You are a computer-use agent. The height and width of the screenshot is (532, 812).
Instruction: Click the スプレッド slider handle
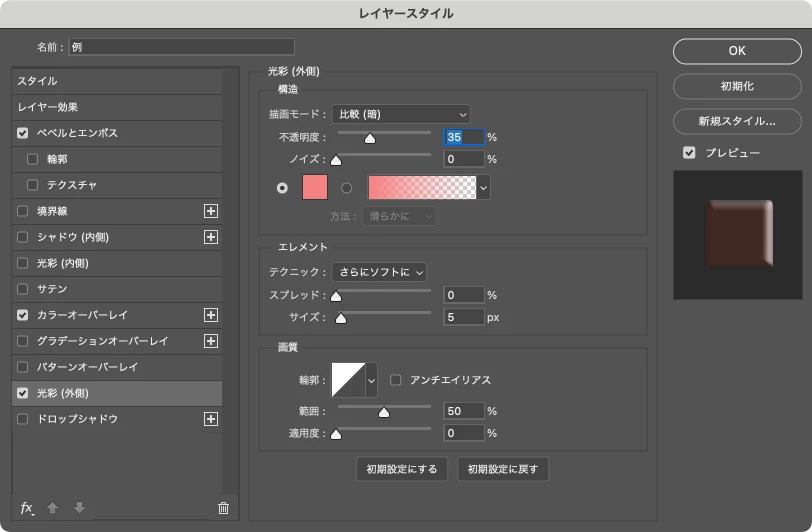point(336,296)
